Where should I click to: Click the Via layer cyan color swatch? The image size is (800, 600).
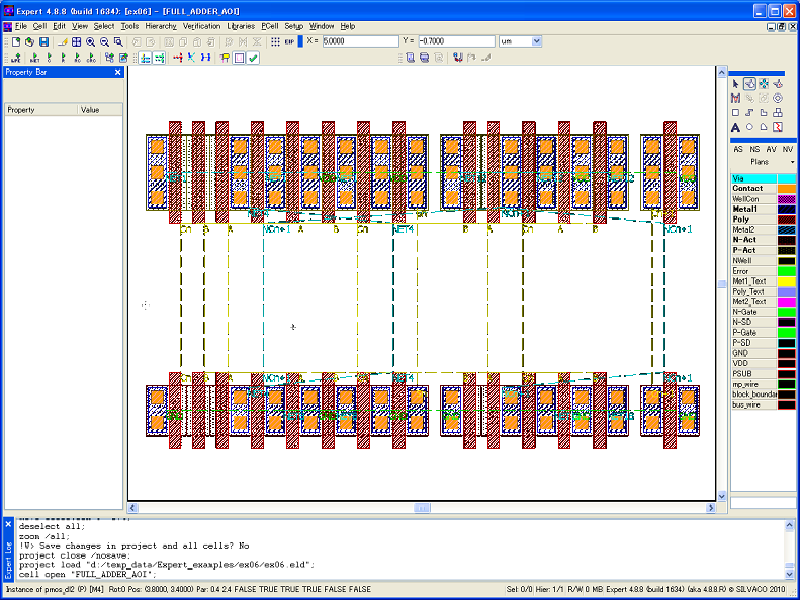(x=787, y=178)
